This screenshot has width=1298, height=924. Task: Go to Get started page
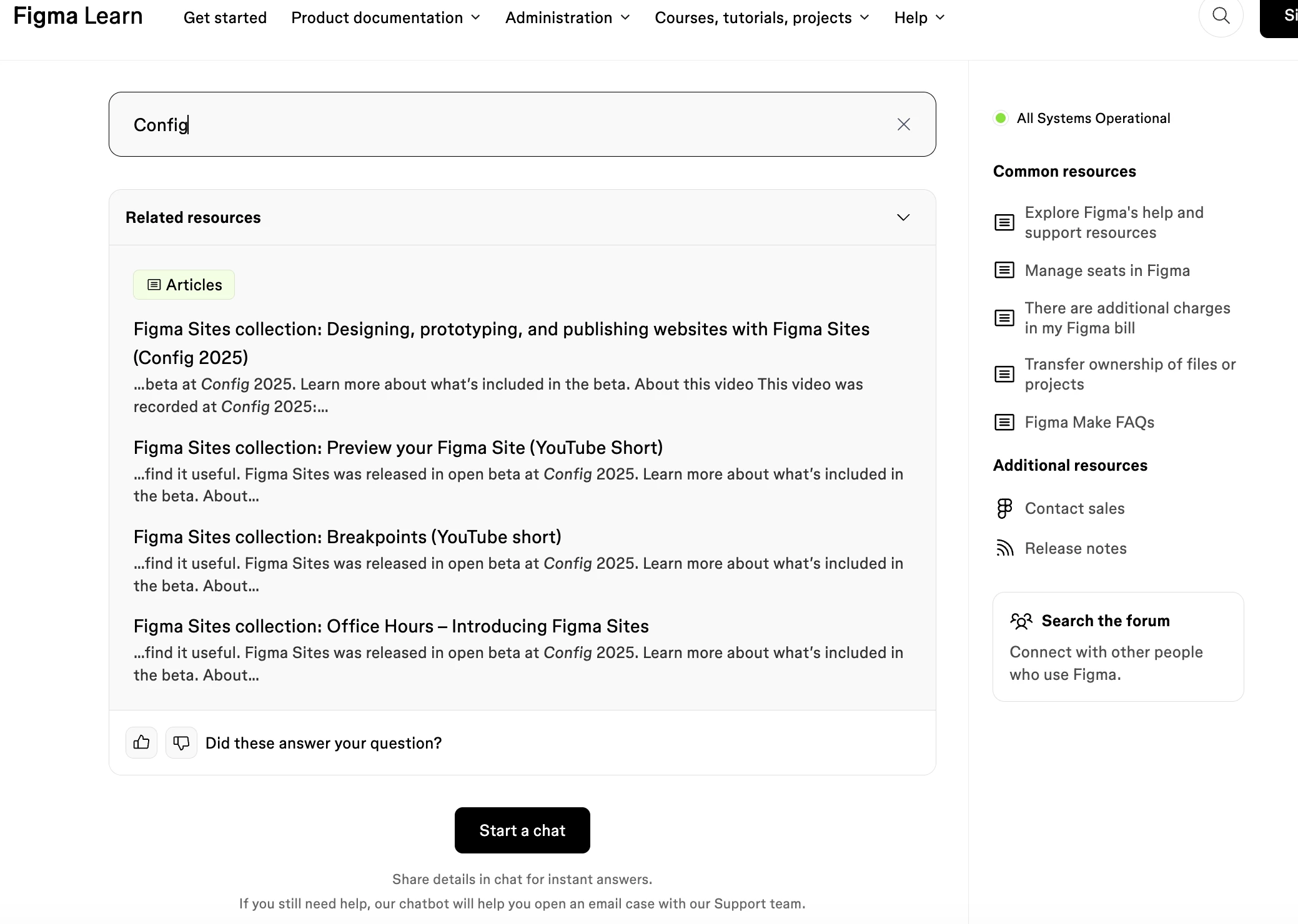225,17
